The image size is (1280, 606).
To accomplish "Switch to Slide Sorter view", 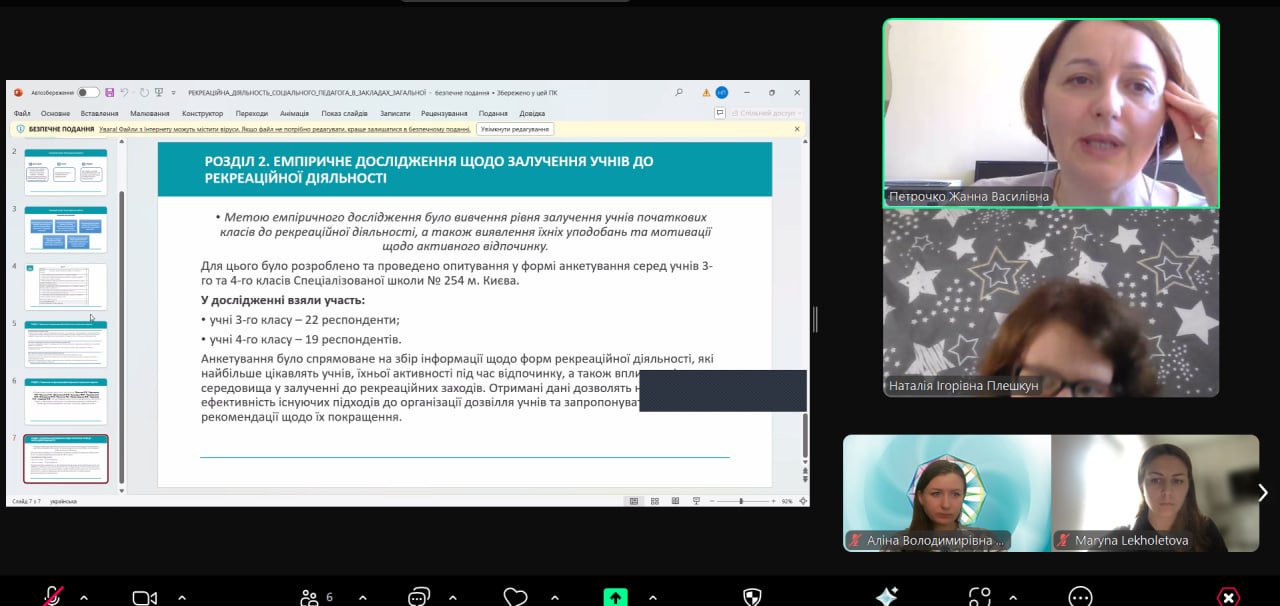I will click(x=655, y=501).
